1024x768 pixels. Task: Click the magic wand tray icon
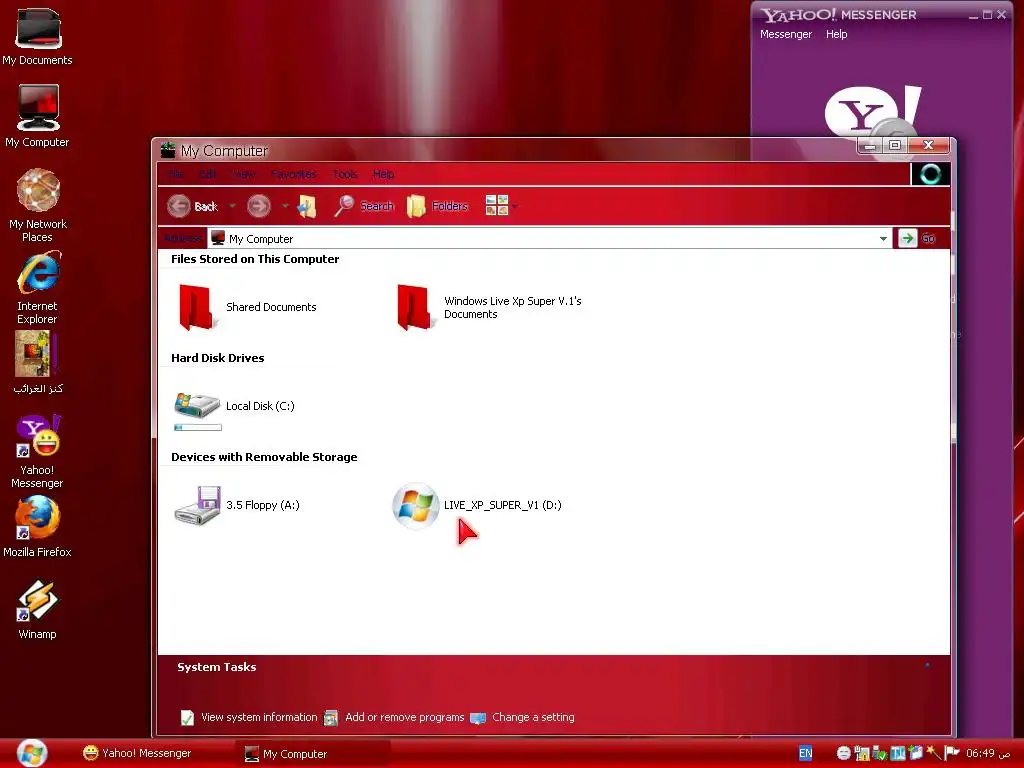click(x=933, y=753)
